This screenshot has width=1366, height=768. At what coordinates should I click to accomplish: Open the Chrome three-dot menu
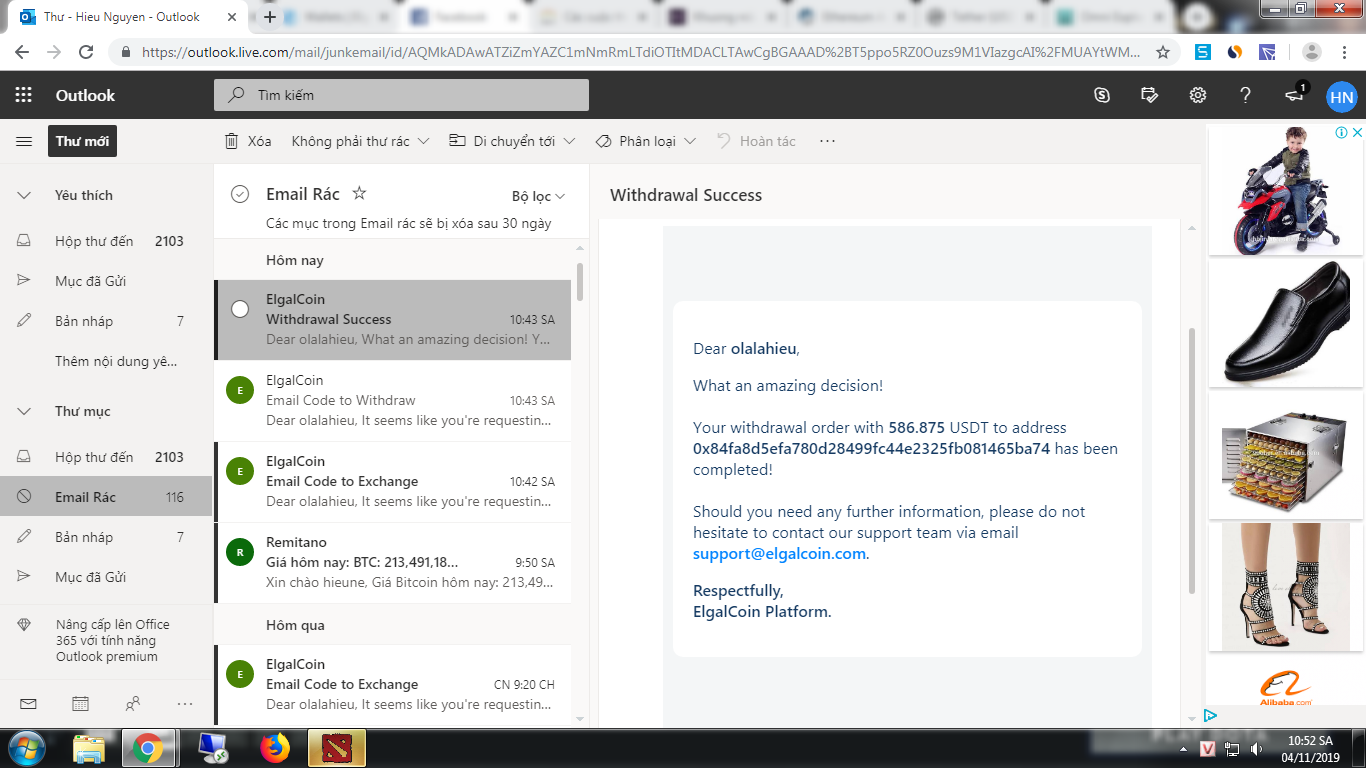click(1345, 52)
